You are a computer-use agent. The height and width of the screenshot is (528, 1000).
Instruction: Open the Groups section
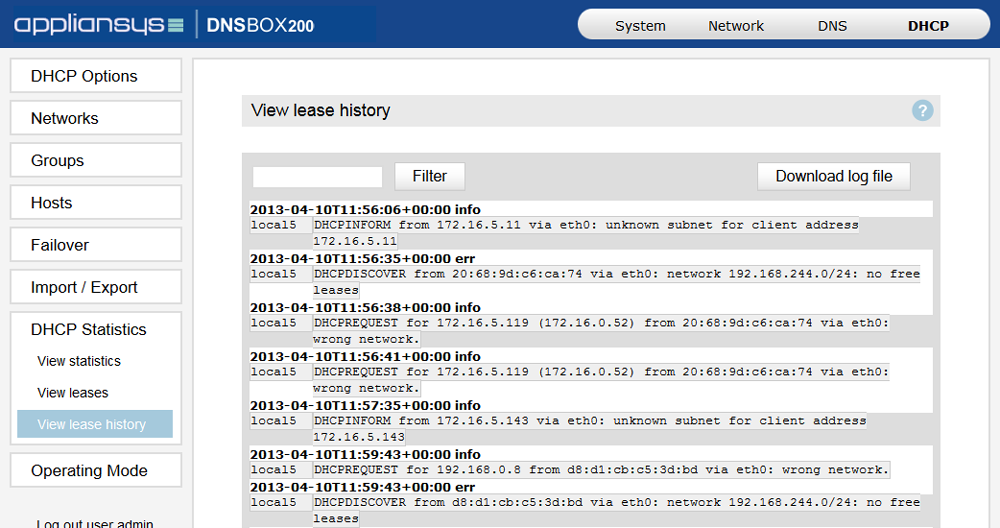(96, 160)
